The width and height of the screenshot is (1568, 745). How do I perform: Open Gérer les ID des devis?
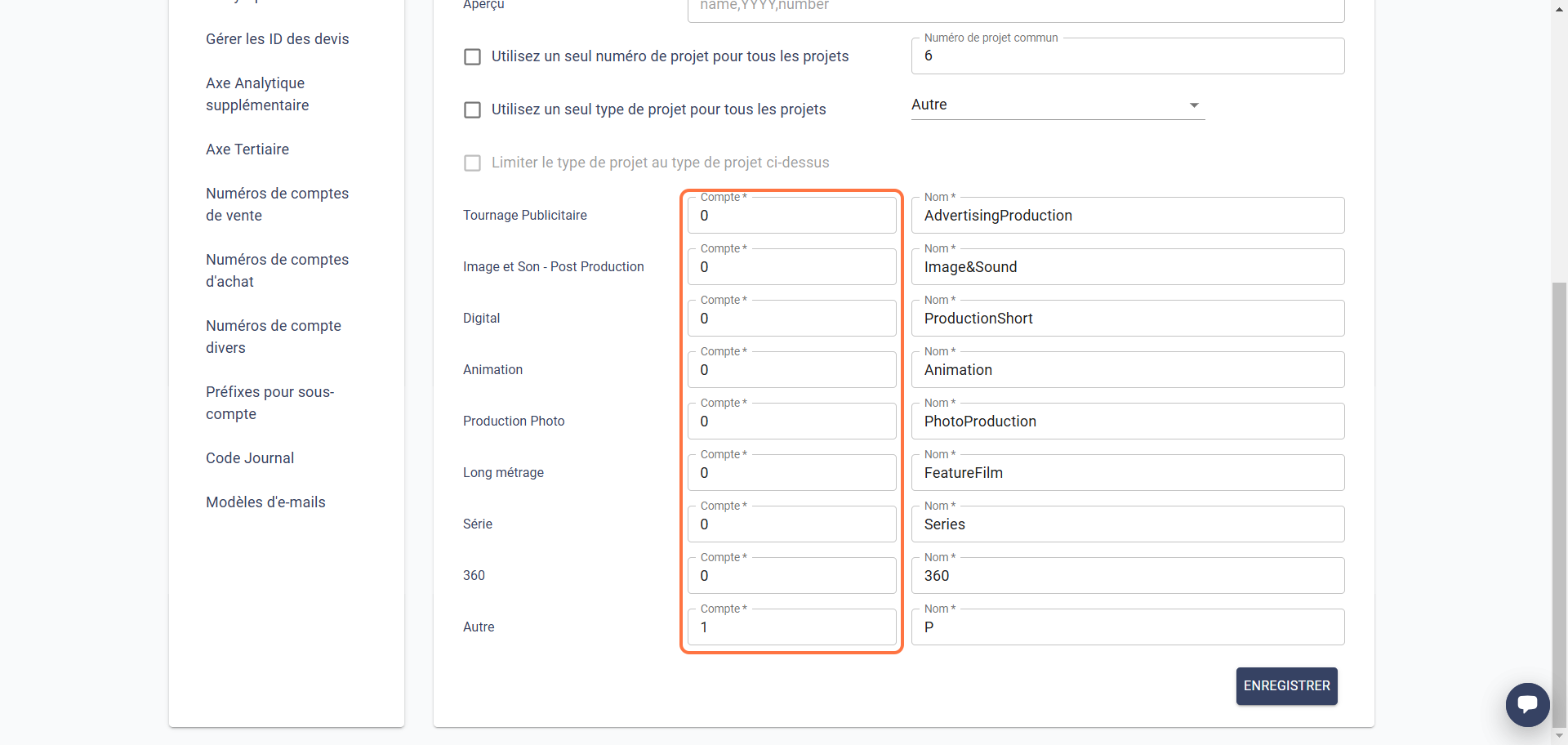pos(278,39)
